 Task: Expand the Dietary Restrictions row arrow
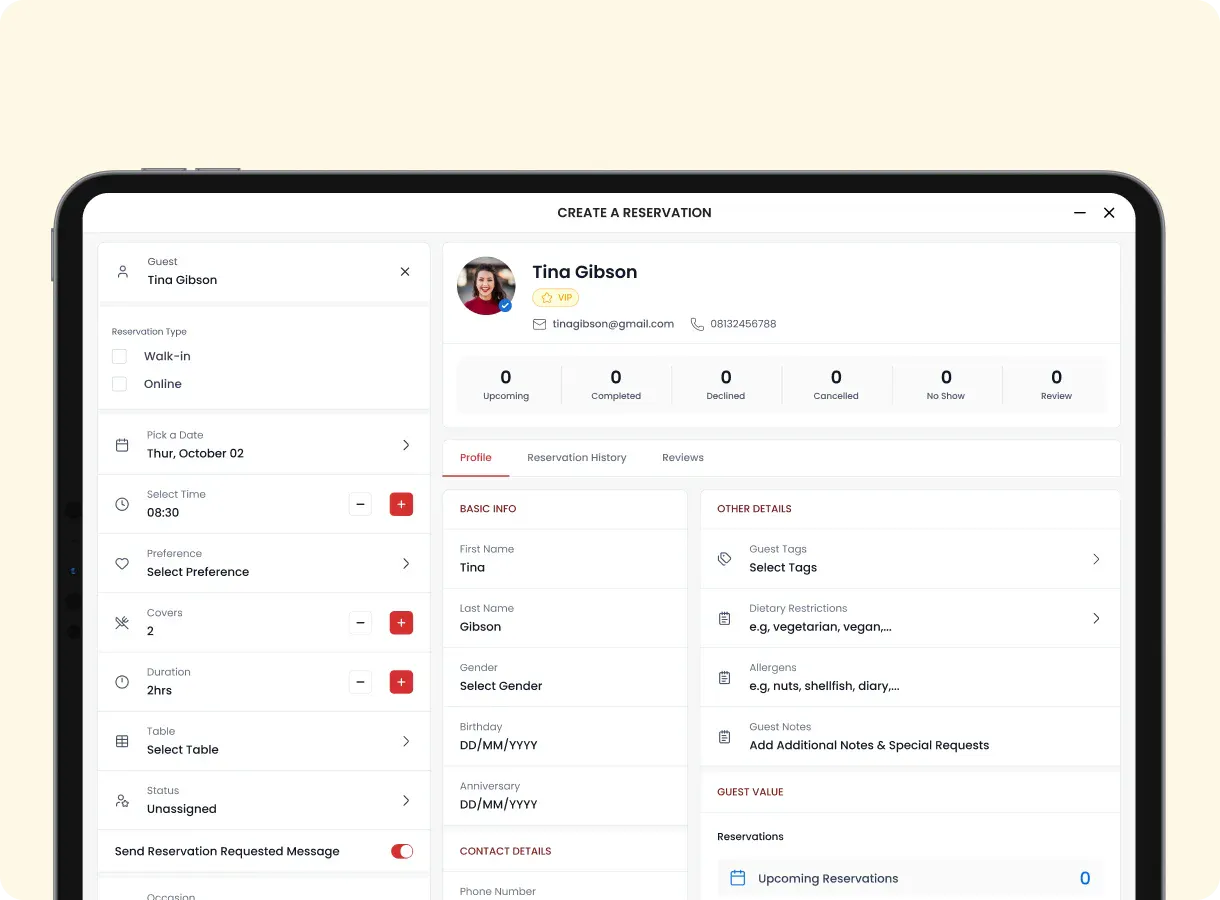click(1096, 618)
